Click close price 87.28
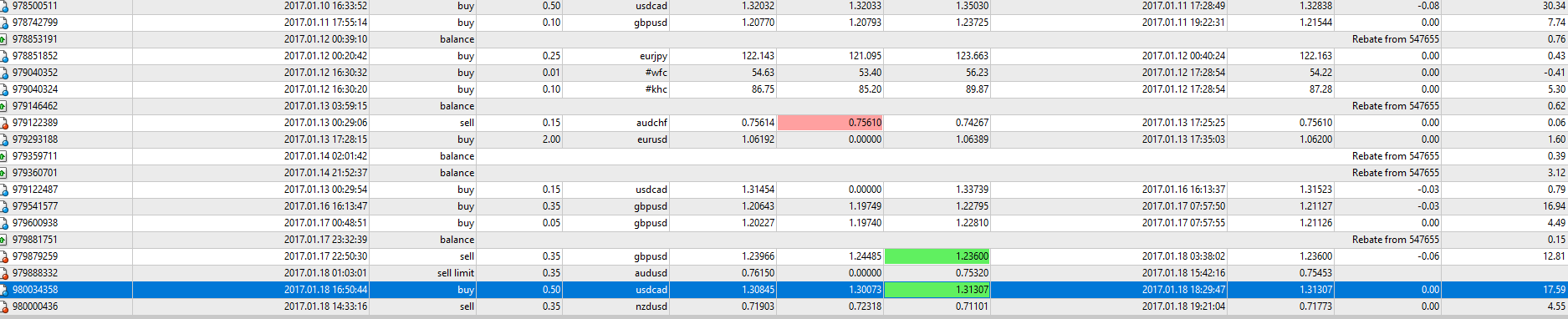1568x319 pixels. (1321, 89)
